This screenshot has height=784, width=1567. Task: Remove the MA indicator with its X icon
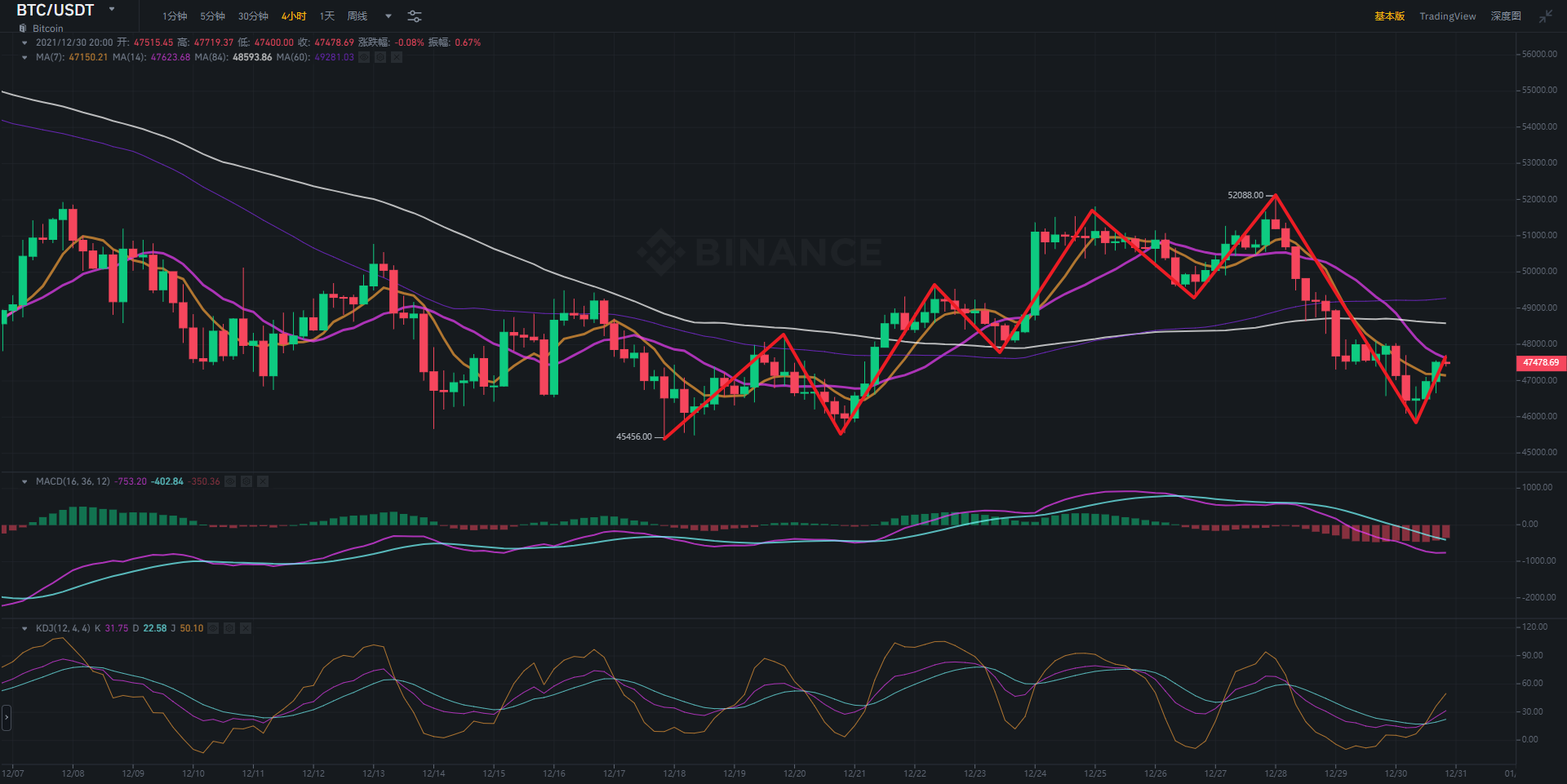pyautogui.click(x=397, y=57)
